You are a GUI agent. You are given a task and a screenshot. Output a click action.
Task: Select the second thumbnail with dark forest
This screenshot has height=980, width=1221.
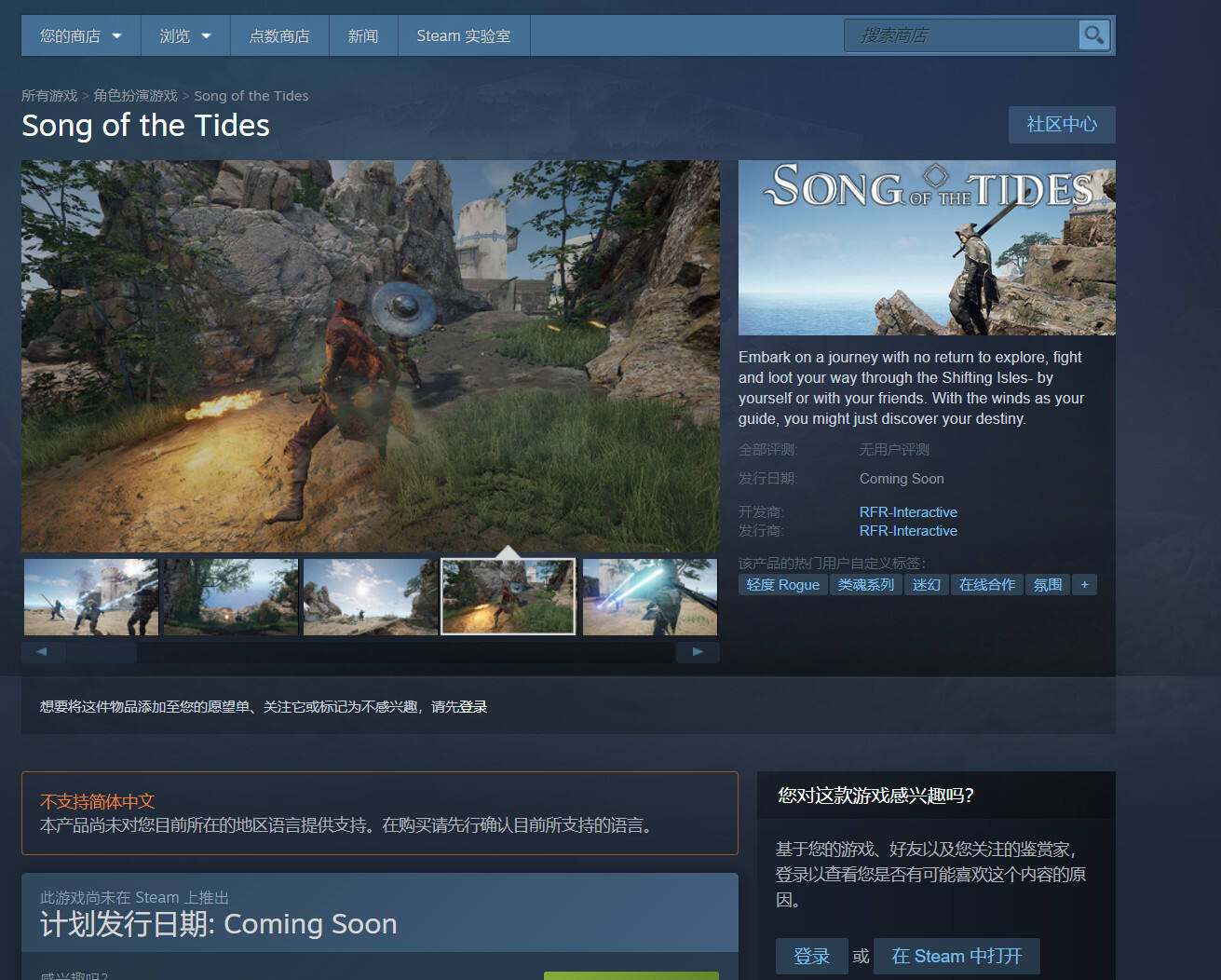pos(231,597)
